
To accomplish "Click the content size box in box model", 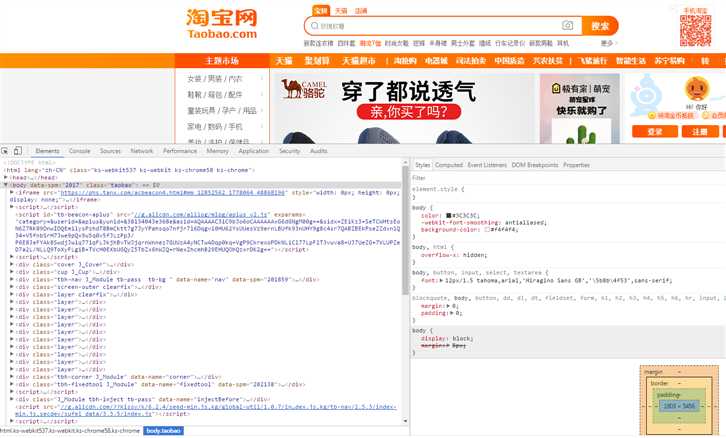I will pos(679,406).
